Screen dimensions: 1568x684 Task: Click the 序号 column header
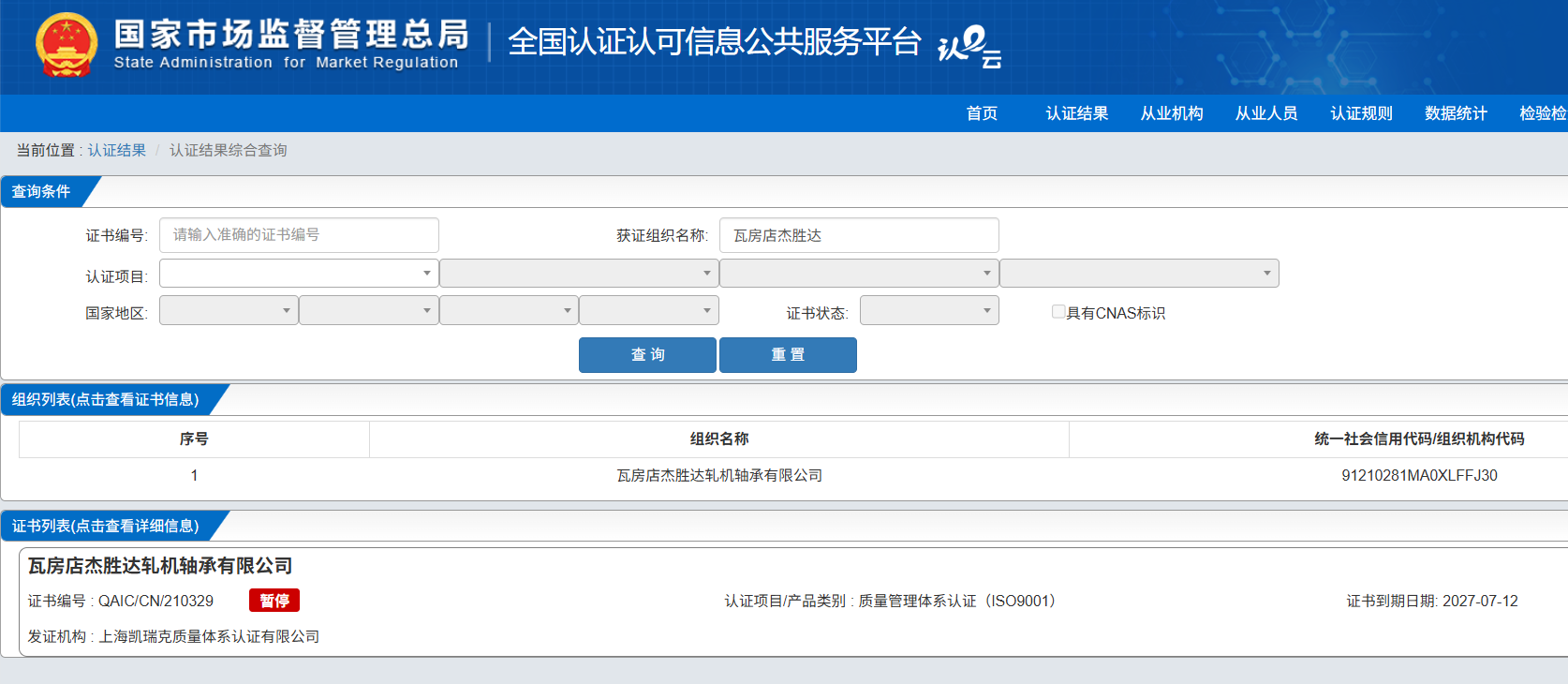pyautogui.click(x=194, y=439)
